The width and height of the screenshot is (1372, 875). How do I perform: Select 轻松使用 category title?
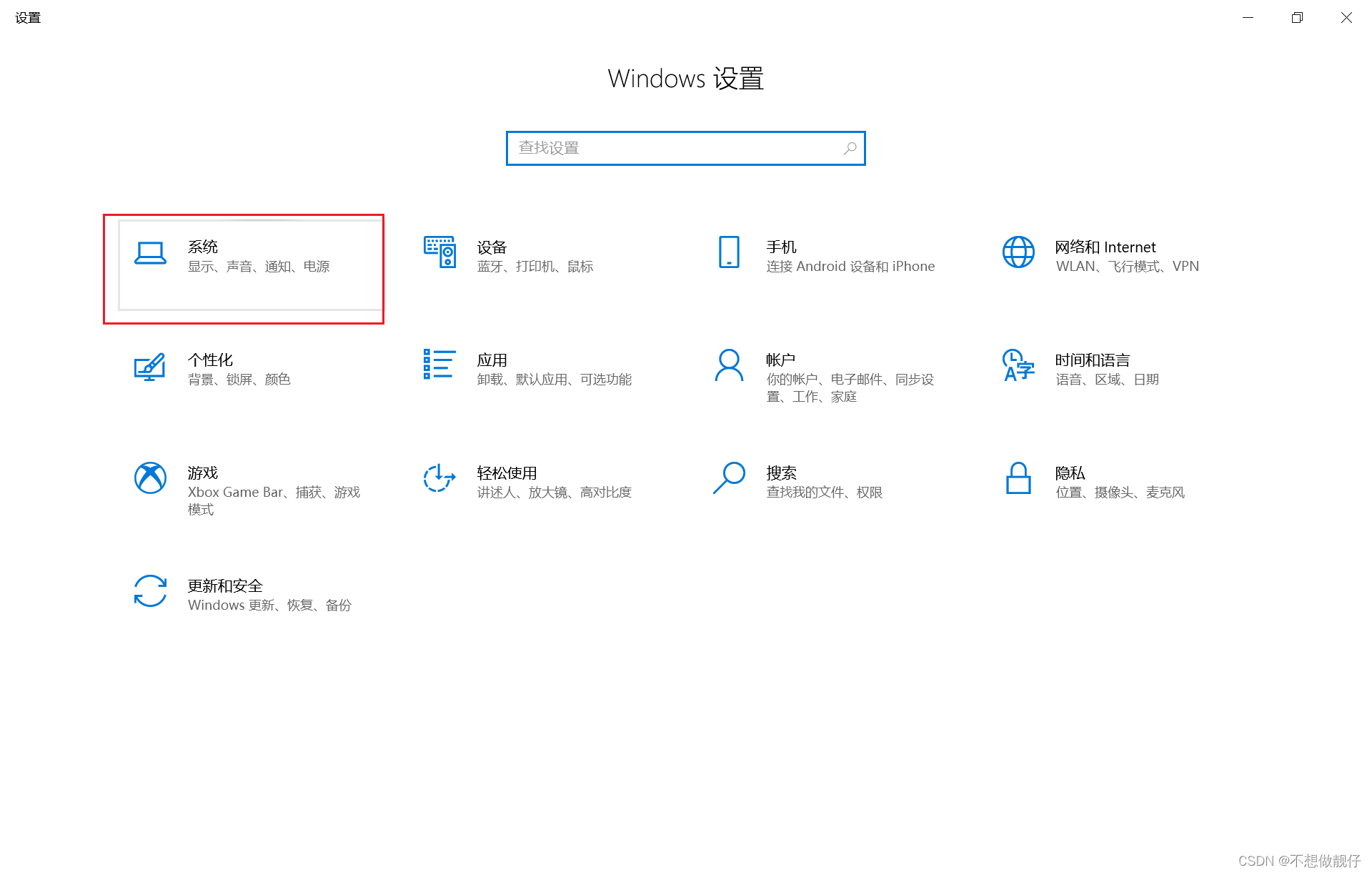[507, 473]
